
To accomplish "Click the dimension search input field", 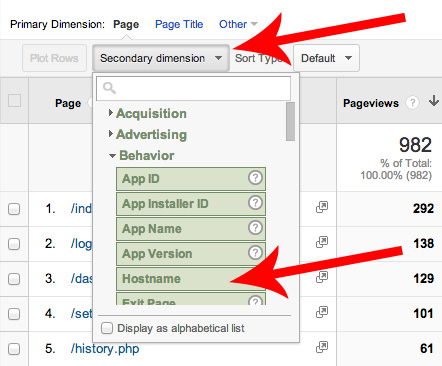I will 194,88.
